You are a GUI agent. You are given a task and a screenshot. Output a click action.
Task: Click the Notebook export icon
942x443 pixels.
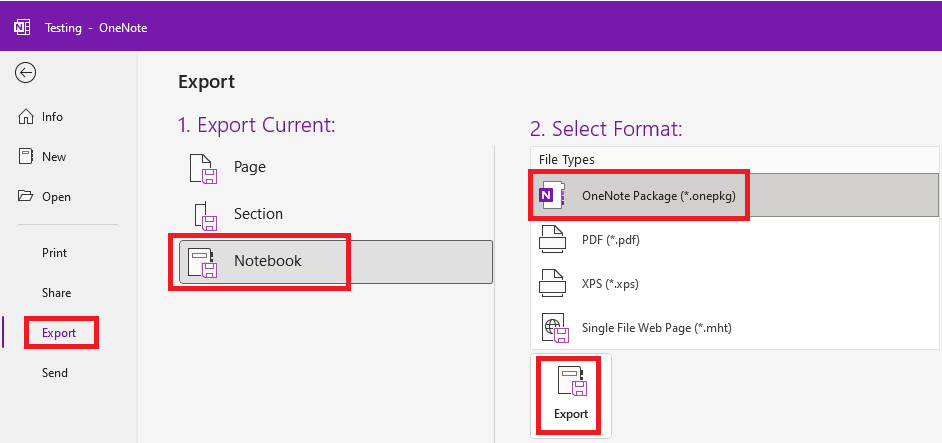pyautogui.click(x=204, y=262)
